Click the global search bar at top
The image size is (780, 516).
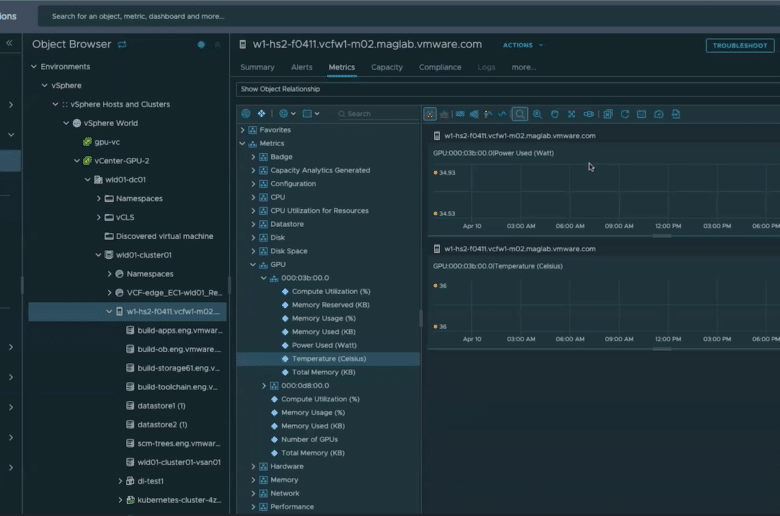pyautogui.click(x=408, y=16)
